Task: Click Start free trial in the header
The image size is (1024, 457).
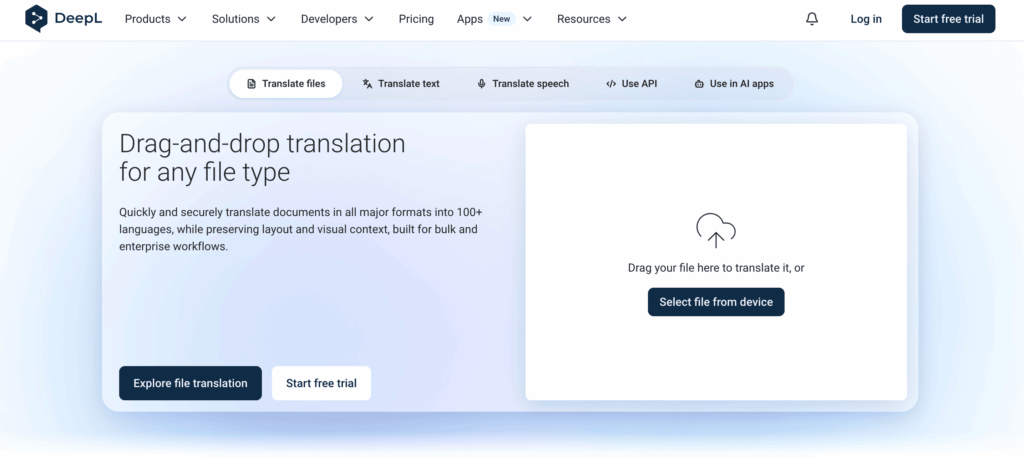Action: coord(948,19)
